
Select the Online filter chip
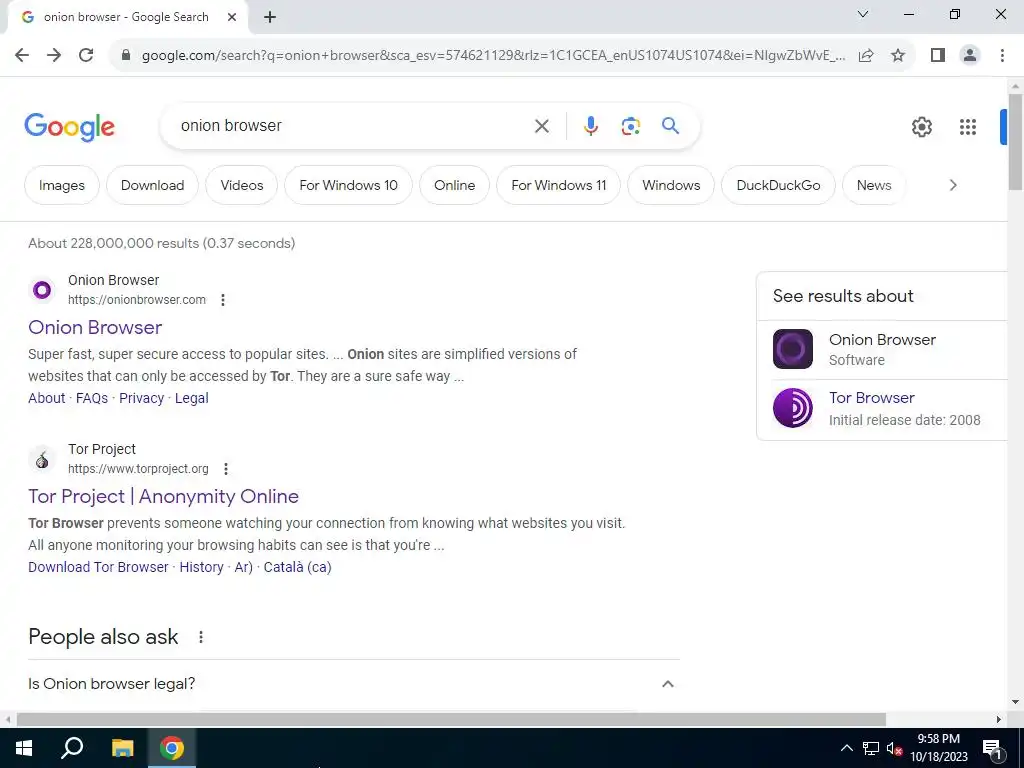click(x=455, y=185)
